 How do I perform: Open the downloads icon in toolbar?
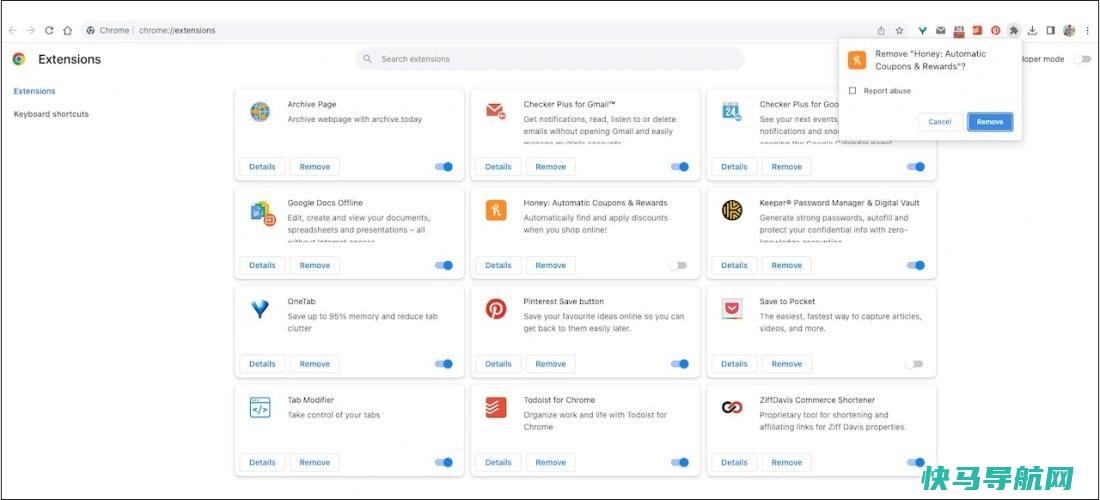click(x=1032, y=30)
